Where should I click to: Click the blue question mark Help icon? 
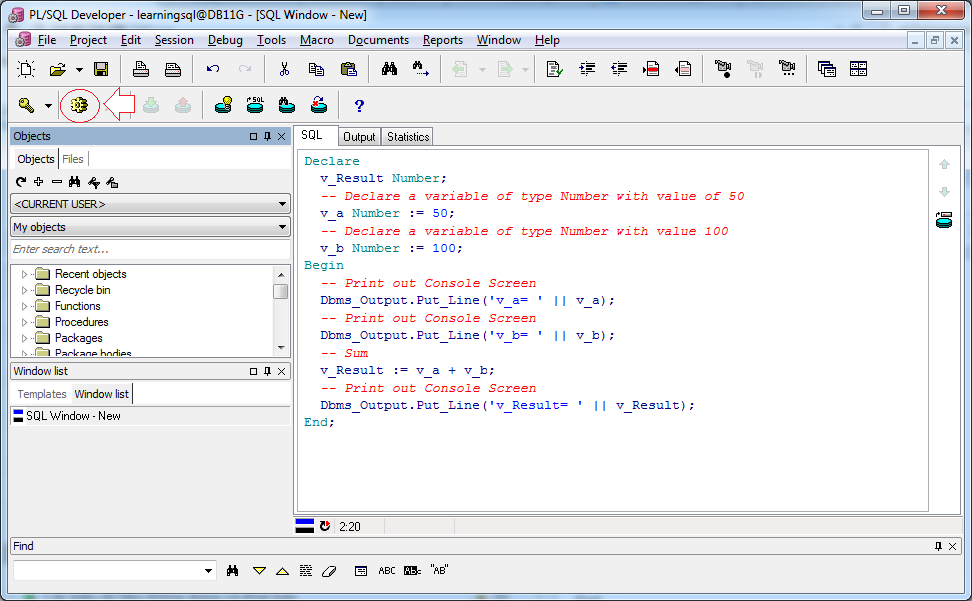coord(359,106)
